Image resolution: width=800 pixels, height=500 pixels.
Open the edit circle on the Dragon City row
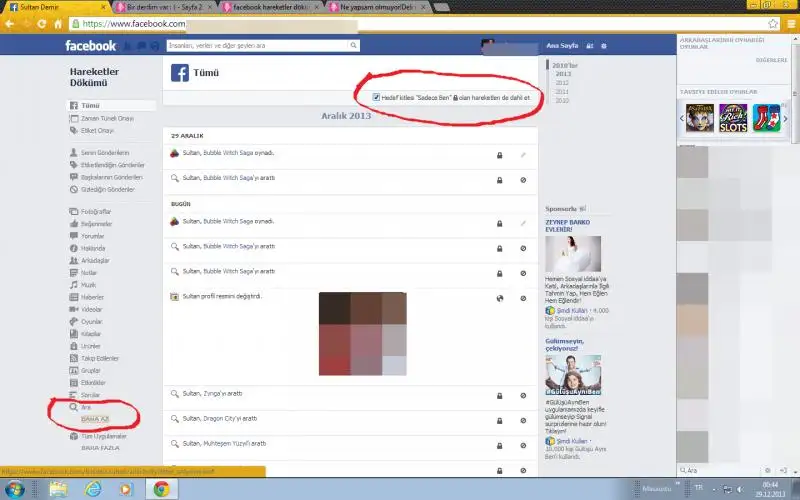tap(523, 421)
